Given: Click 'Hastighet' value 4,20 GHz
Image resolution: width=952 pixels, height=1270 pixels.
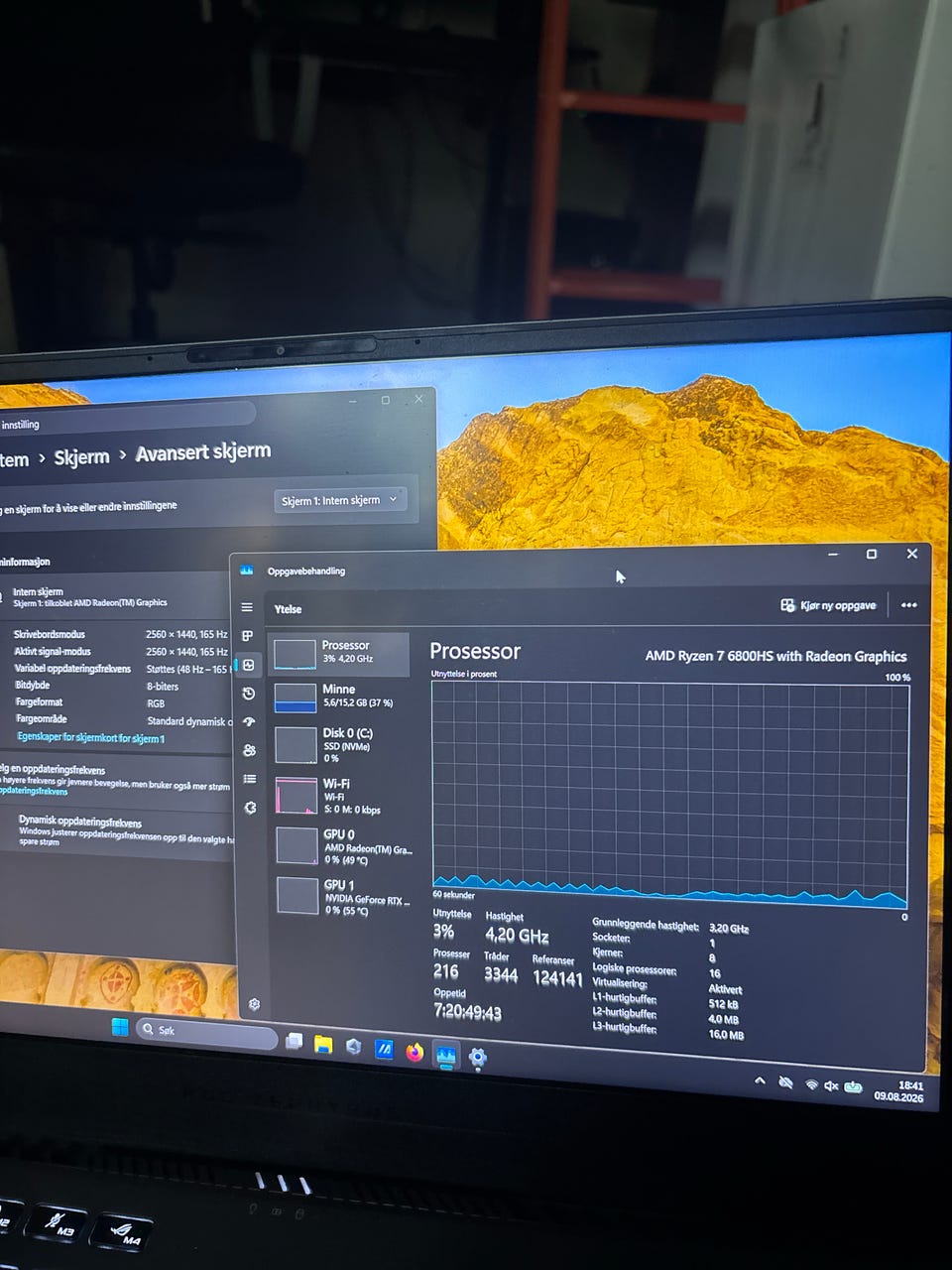Looking at the screenshot, I should (517, 936).
